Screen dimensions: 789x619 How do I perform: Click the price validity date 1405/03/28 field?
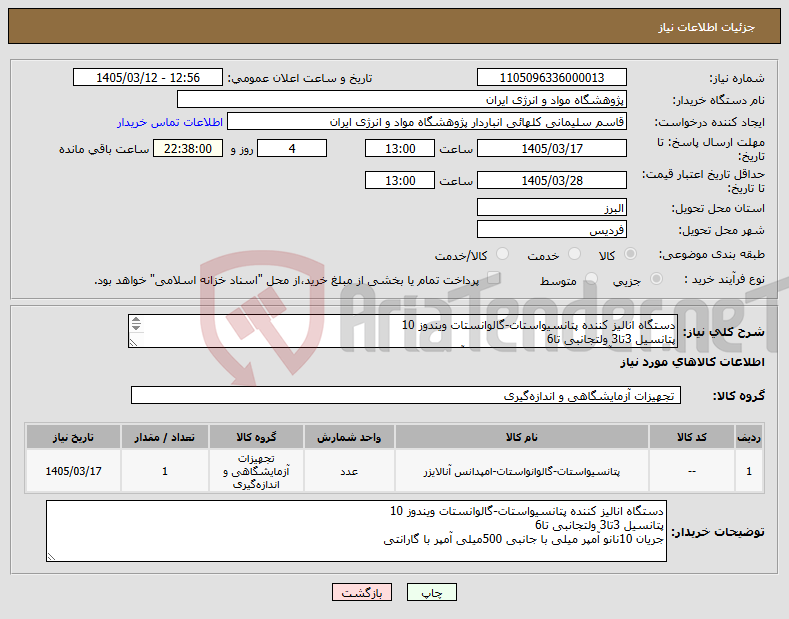coord(551,180)
